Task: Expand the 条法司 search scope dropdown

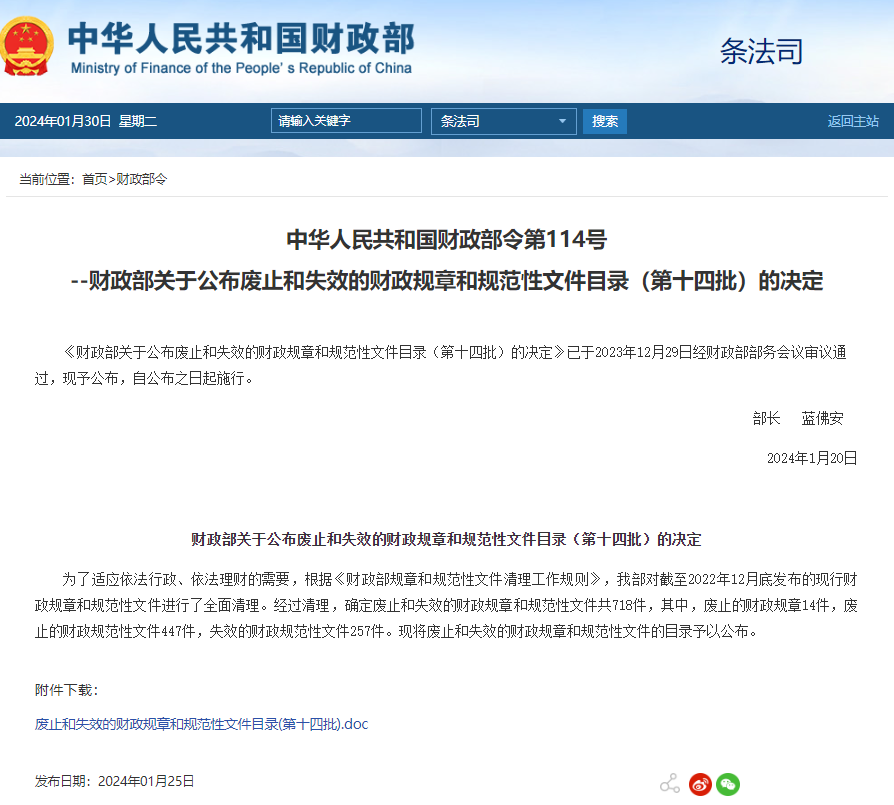Action: [503, 121]
